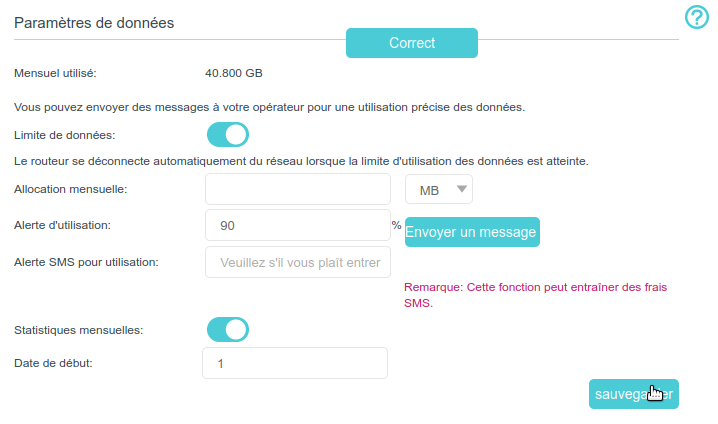This screenshot has height=424, width=718.
Task: Click the sauvegarder button
Action: pos(634,394)
